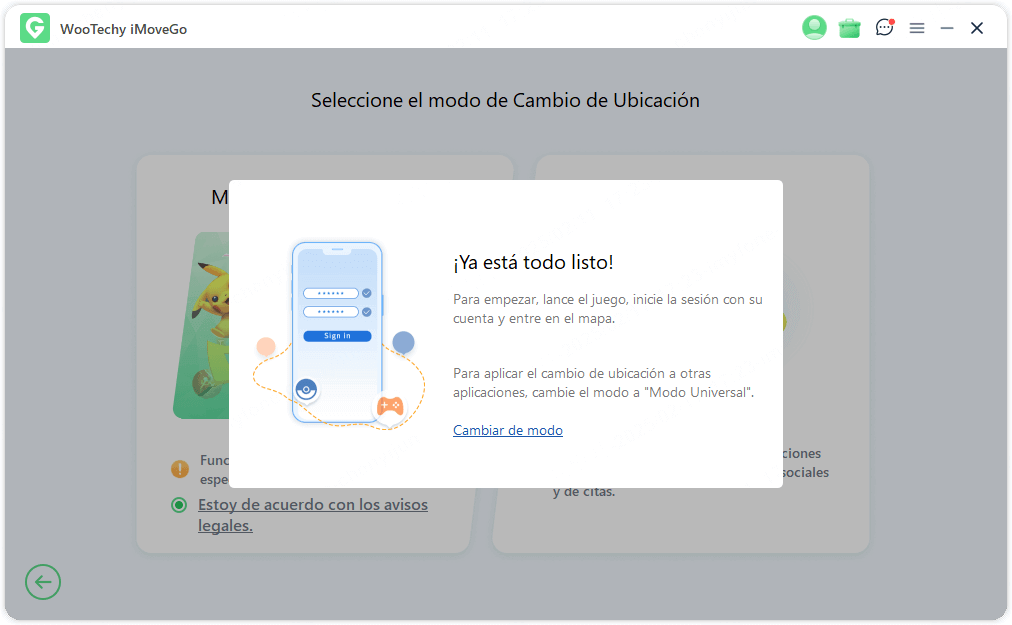Open the WooTechy toolkit icon
Viewport: 1012px width, 625px height.
[x=849, y=28]
